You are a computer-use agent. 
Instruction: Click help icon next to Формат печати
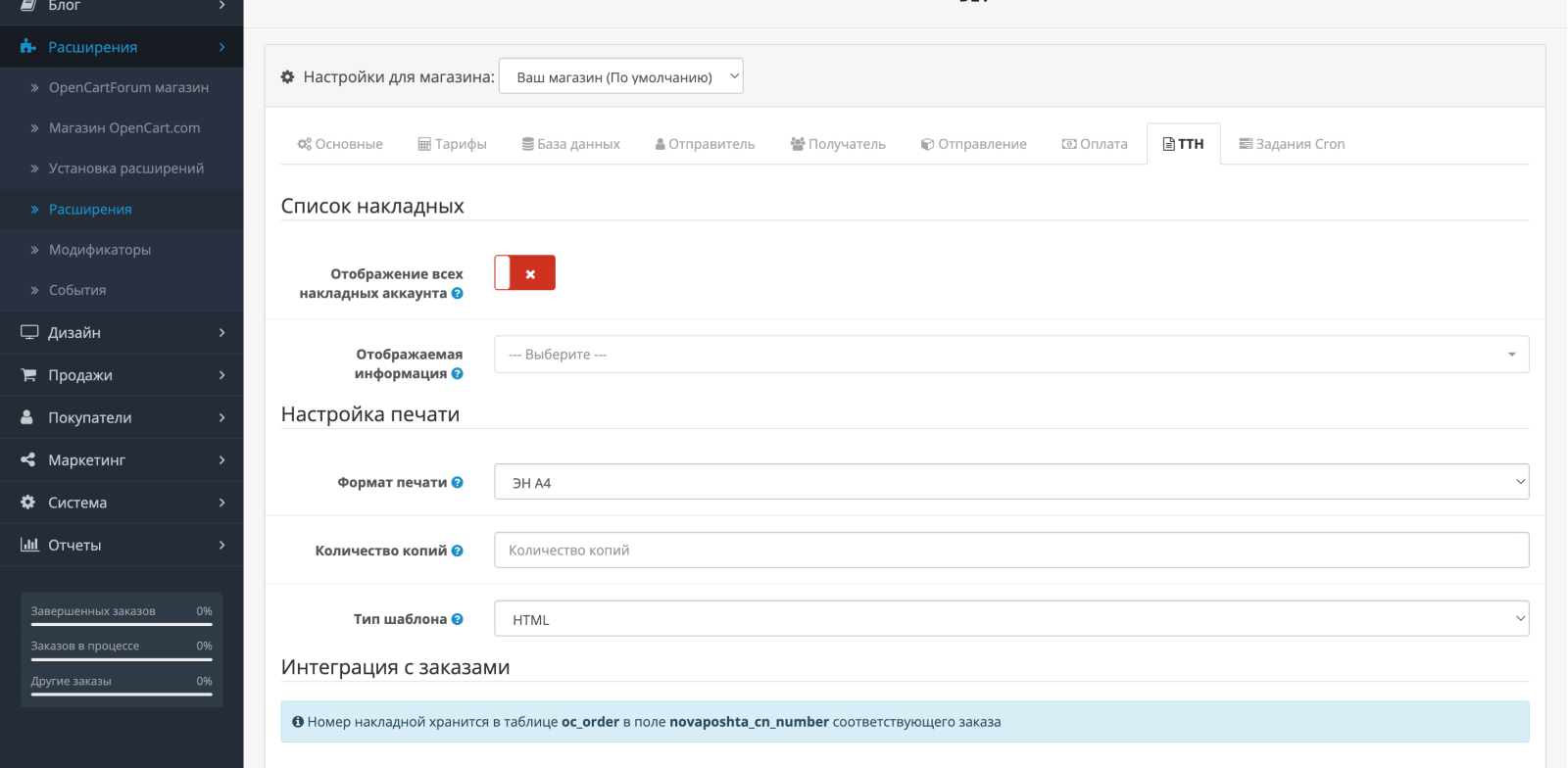(x=457, y=482)
